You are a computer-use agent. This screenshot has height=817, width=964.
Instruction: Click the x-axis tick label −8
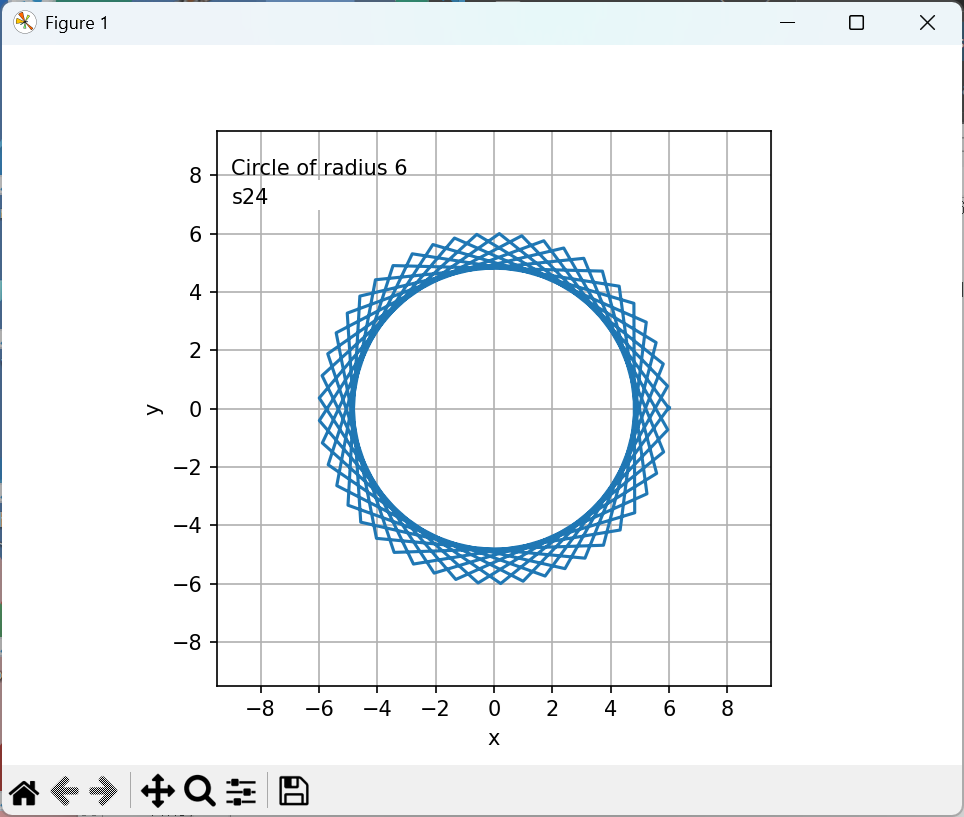click(x=260, y=709)
